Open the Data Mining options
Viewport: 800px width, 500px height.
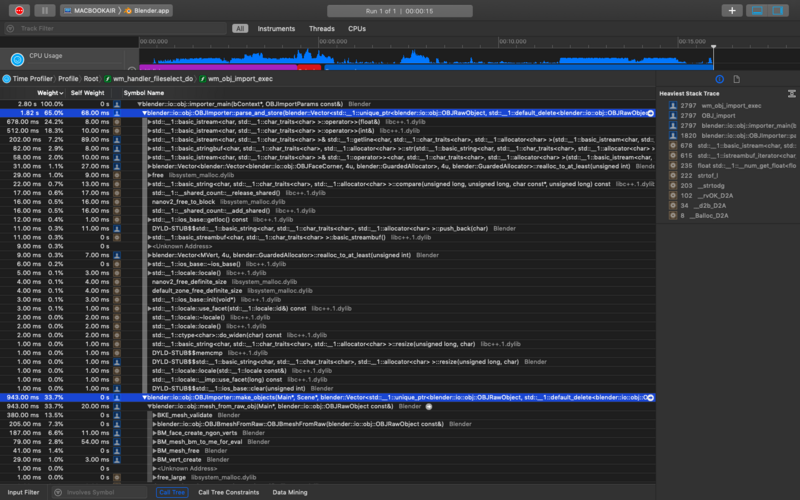290,492
